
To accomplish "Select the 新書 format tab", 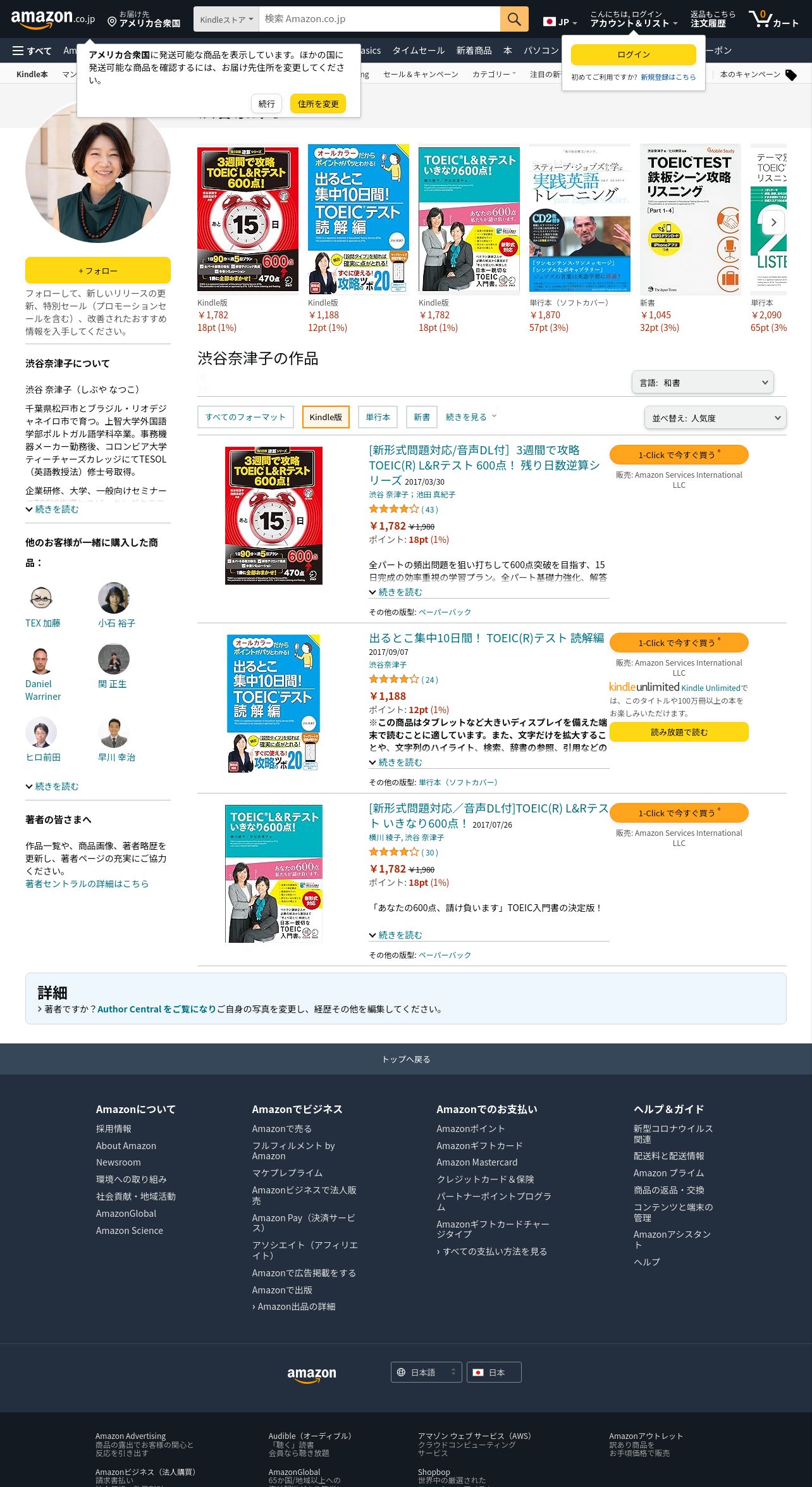I will 422,417.
